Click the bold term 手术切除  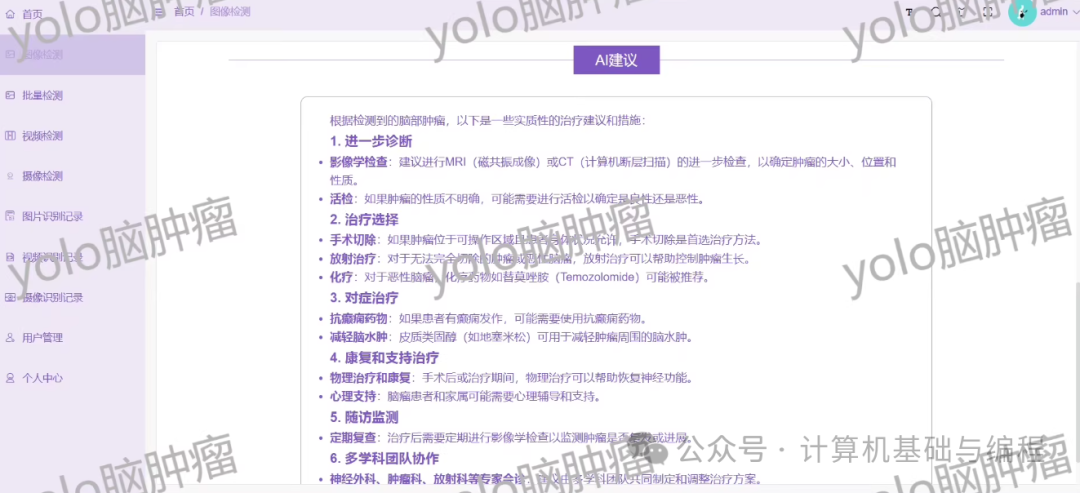pos(351,240)
